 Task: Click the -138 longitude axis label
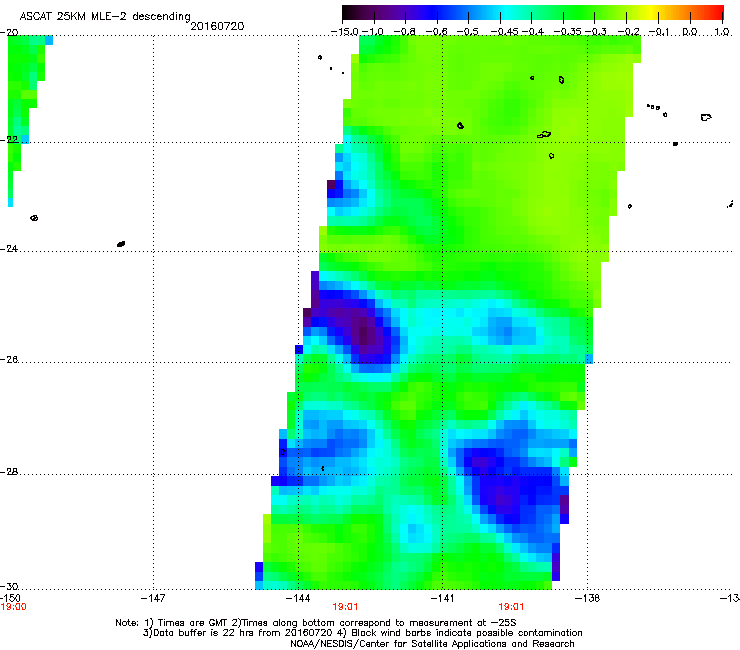pyautogui.click(x=587, y=598)
